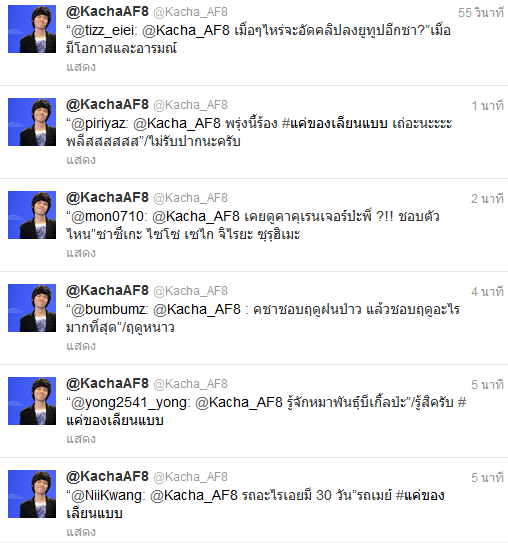This screenshot has width=508, height=543.
Task: Expand the @bumbumz tweet using แสดง
Action: point(81,346)
